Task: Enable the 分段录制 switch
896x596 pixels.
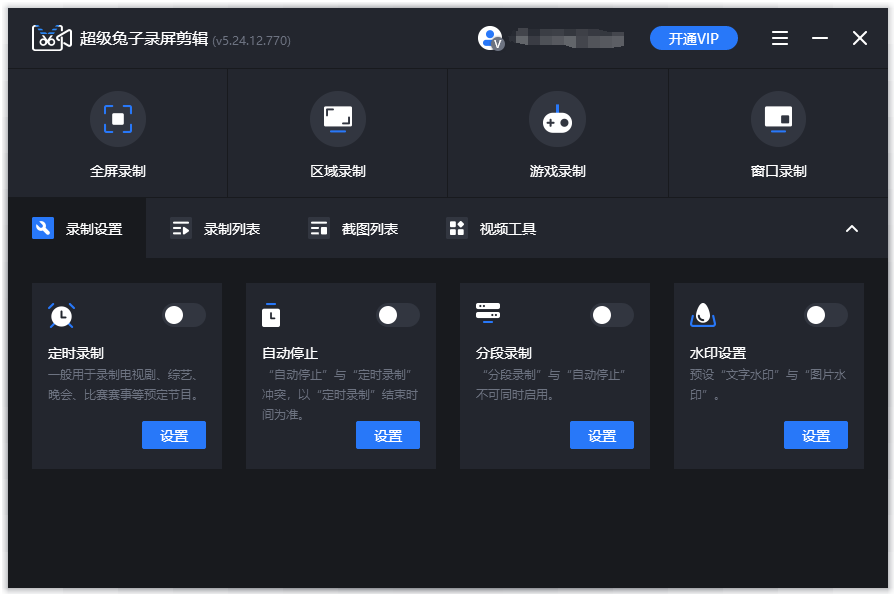Action: coord(612,315)
